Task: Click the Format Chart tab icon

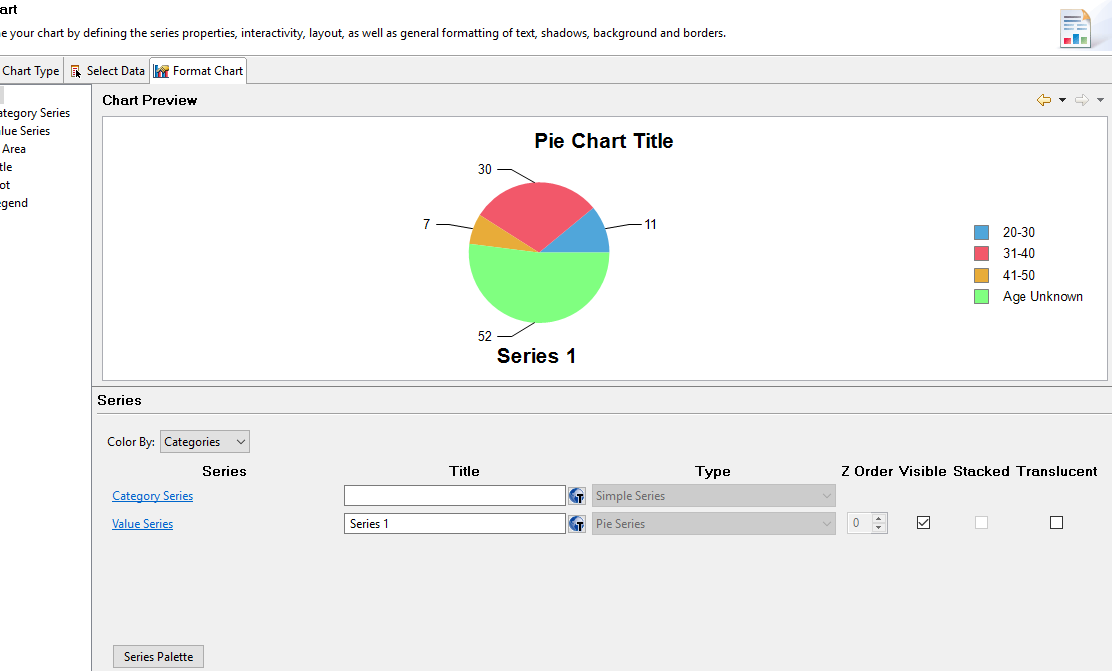Action: (x=162, y=71)
